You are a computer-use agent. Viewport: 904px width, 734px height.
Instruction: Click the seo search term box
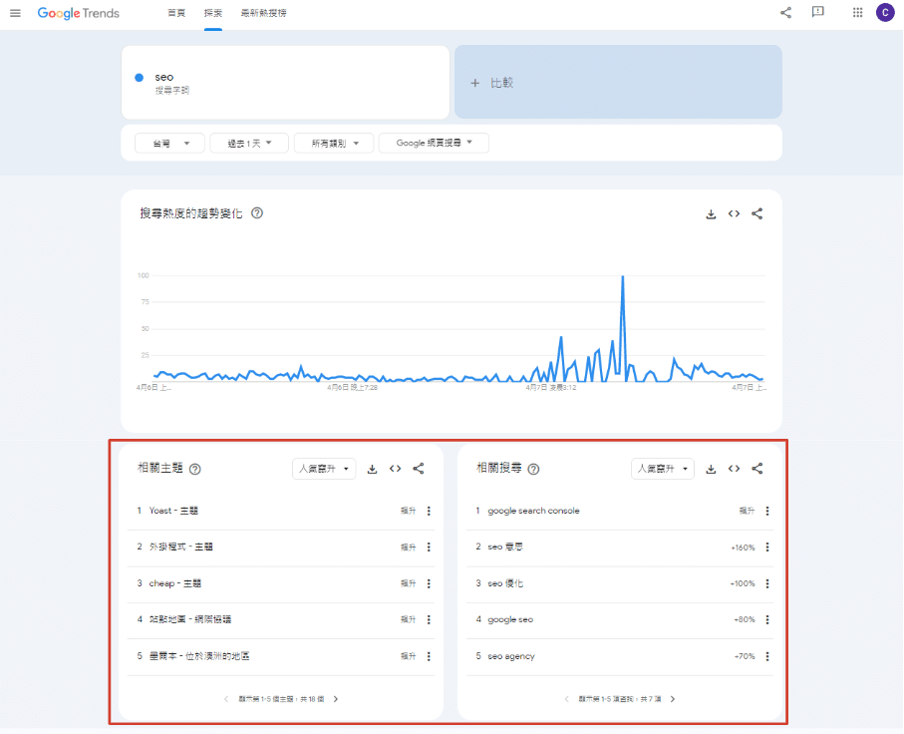point(285,82)
